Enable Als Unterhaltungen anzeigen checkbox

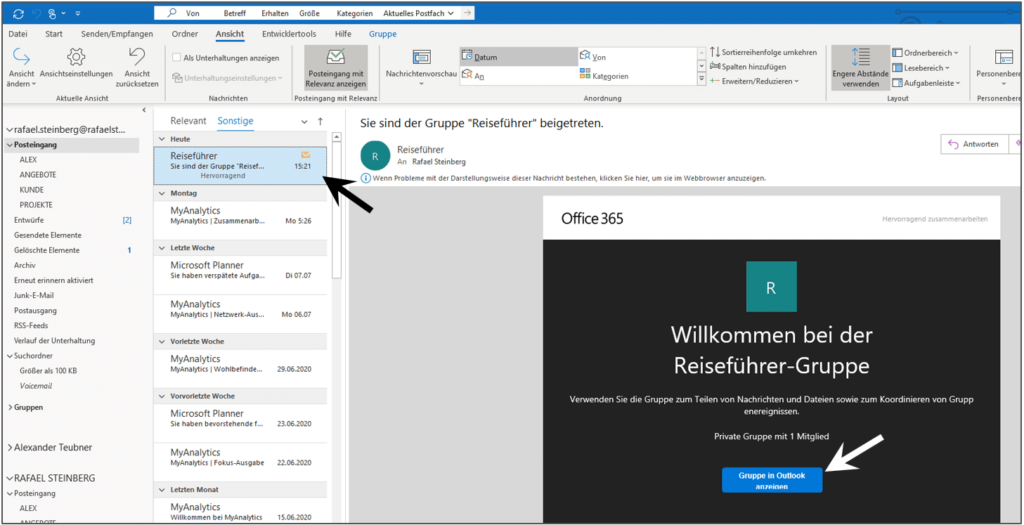point(176,58)
